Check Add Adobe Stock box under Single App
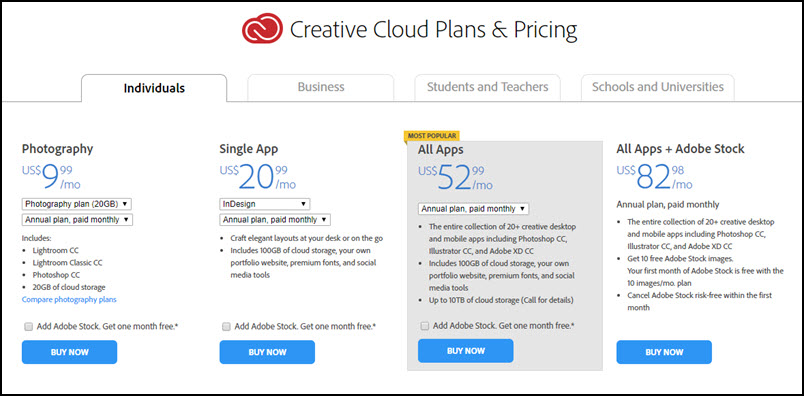Screen dimensions: 804x396 (226, 326)
